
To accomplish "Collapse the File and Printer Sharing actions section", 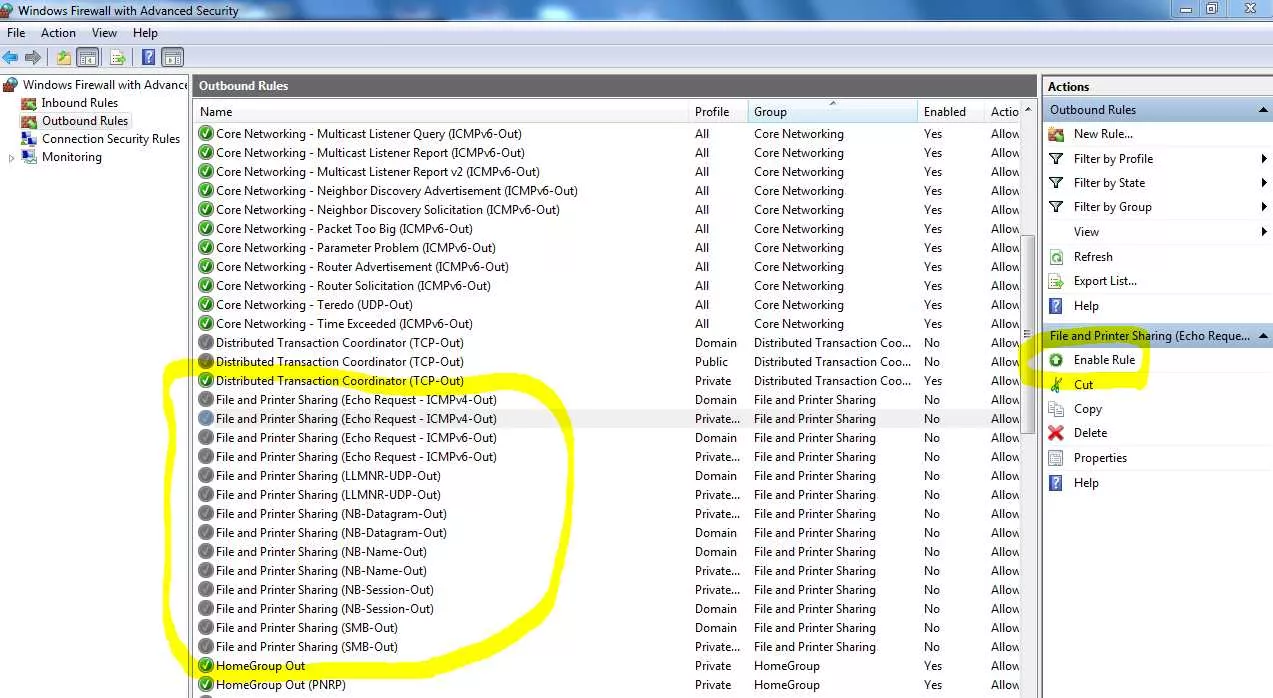I will (1263, 336).
